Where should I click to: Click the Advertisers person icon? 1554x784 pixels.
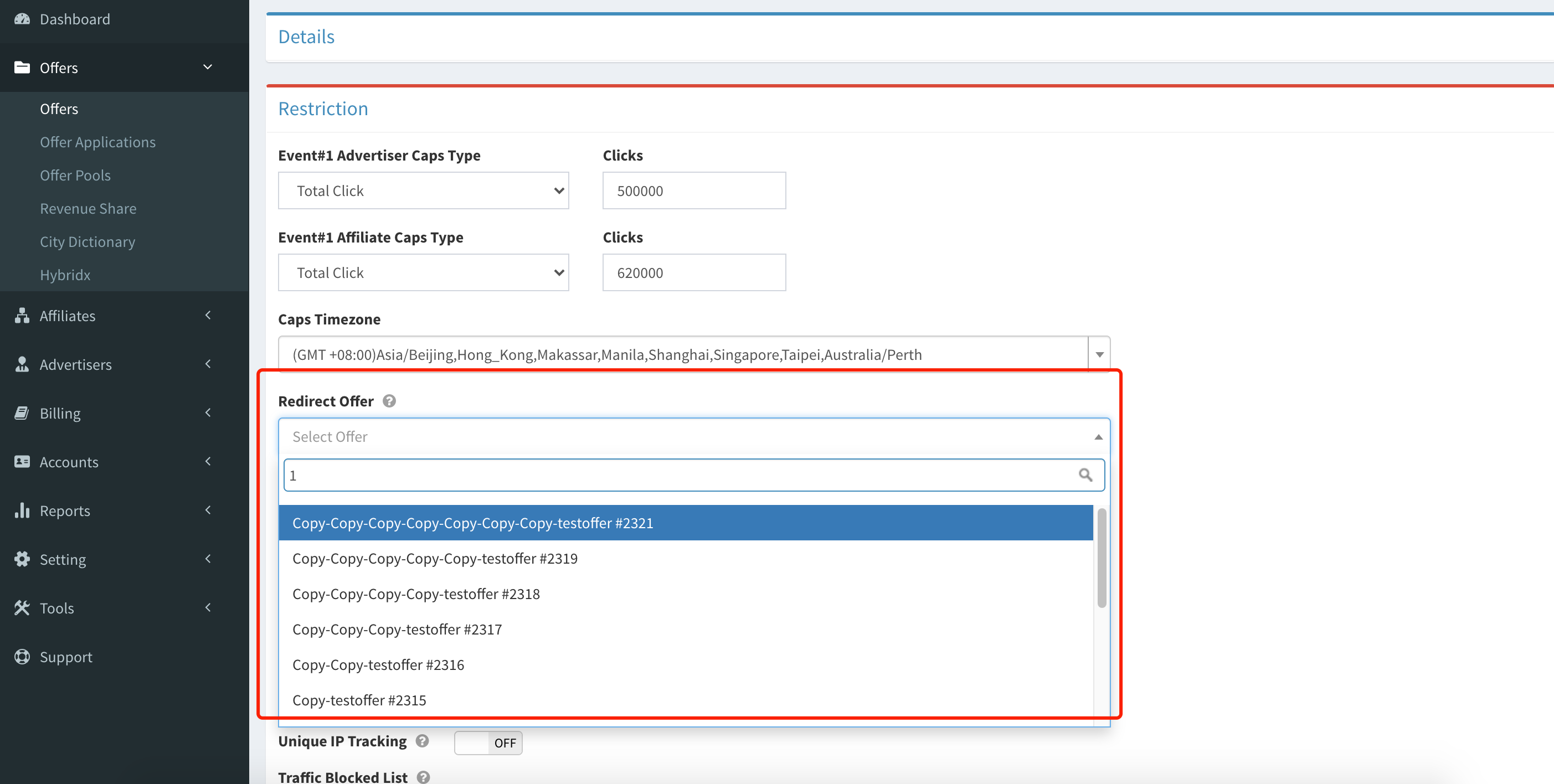click(22, 364)
